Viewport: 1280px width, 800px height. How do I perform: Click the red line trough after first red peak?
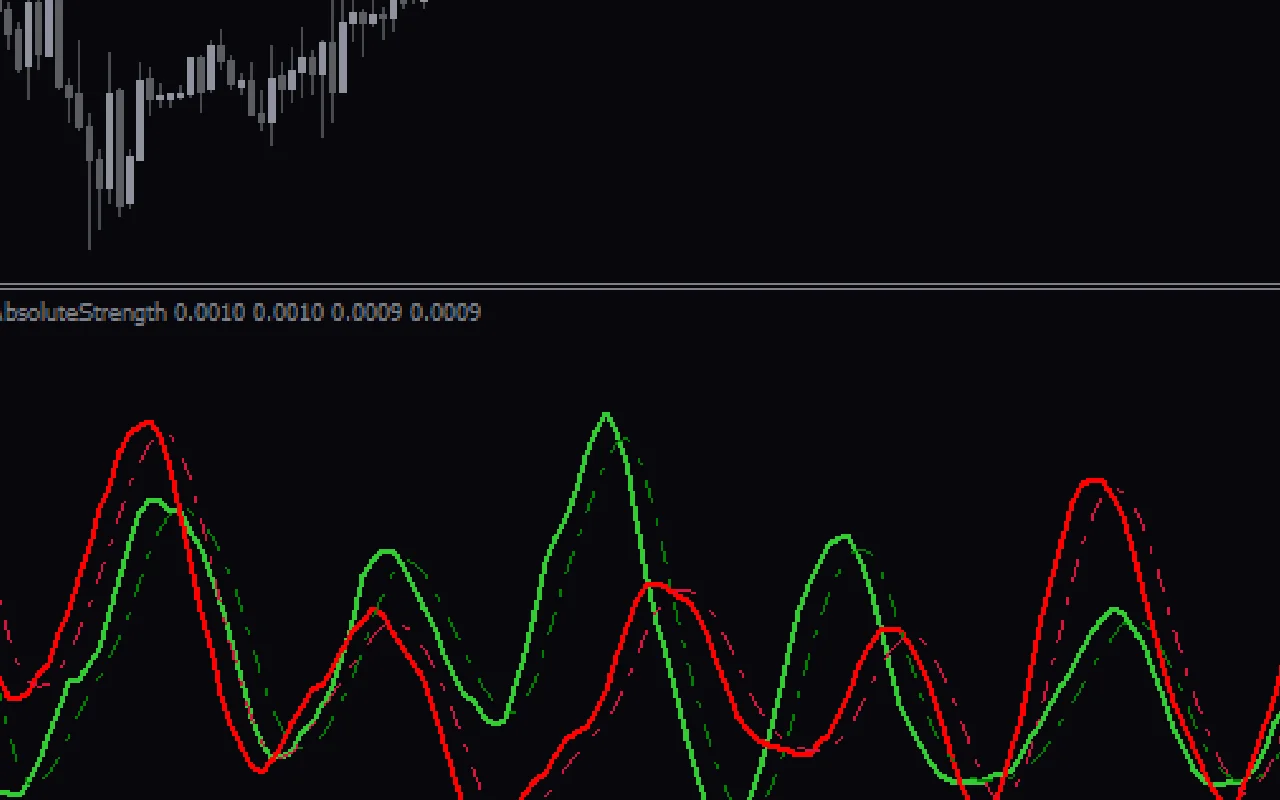(x=263, y=769)
